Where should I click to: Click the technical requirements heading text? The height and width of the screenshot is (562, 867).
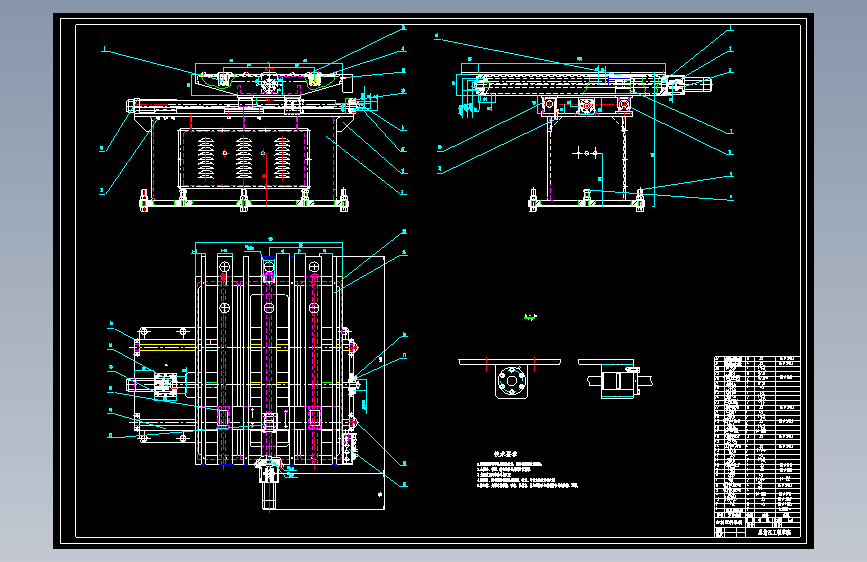tap(505, 454)
